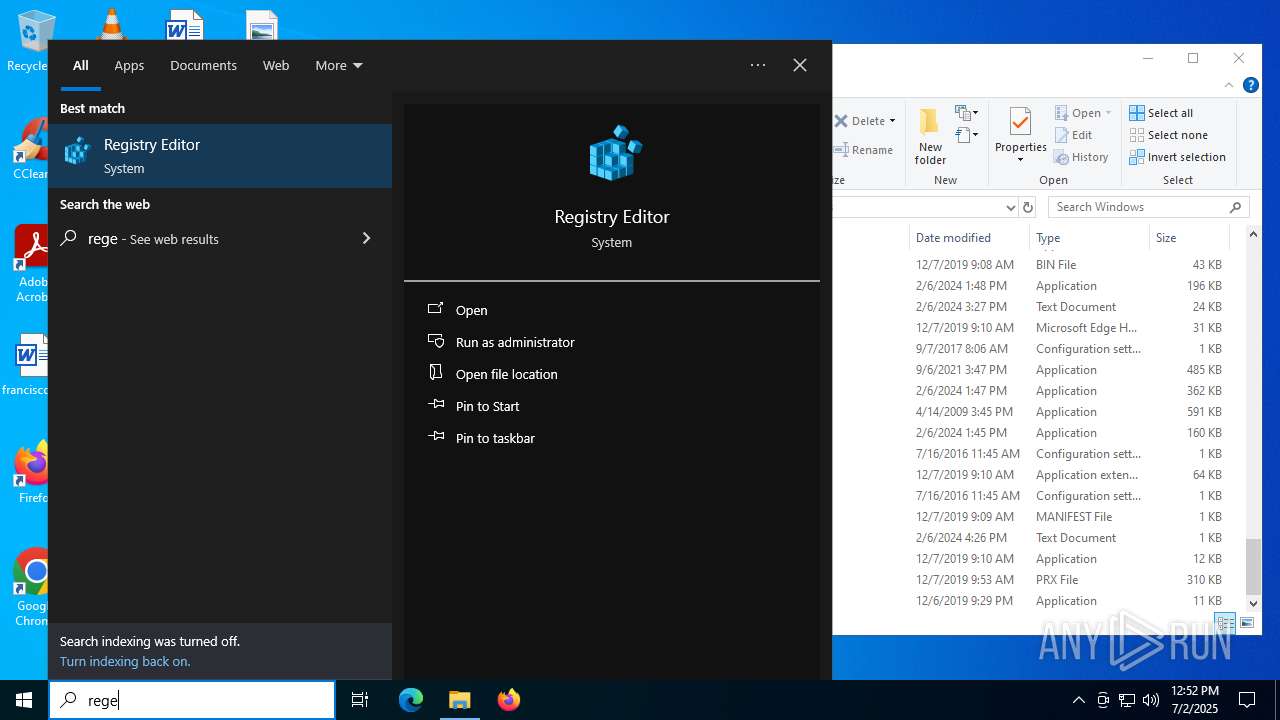Screen dimensions: 1280x720
Task: Open Properties in Explorer ribbon
Action: point(1021,130)
